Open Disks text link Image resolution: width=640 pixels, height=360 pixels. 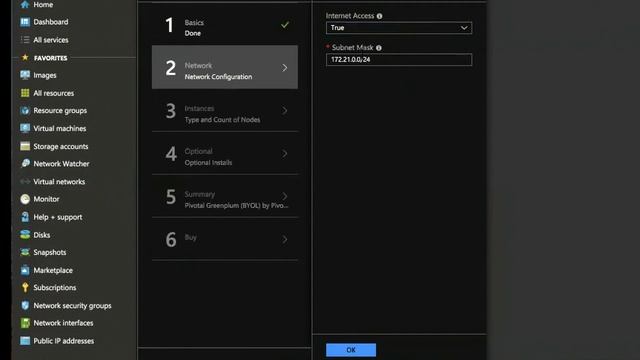[42, 235]
